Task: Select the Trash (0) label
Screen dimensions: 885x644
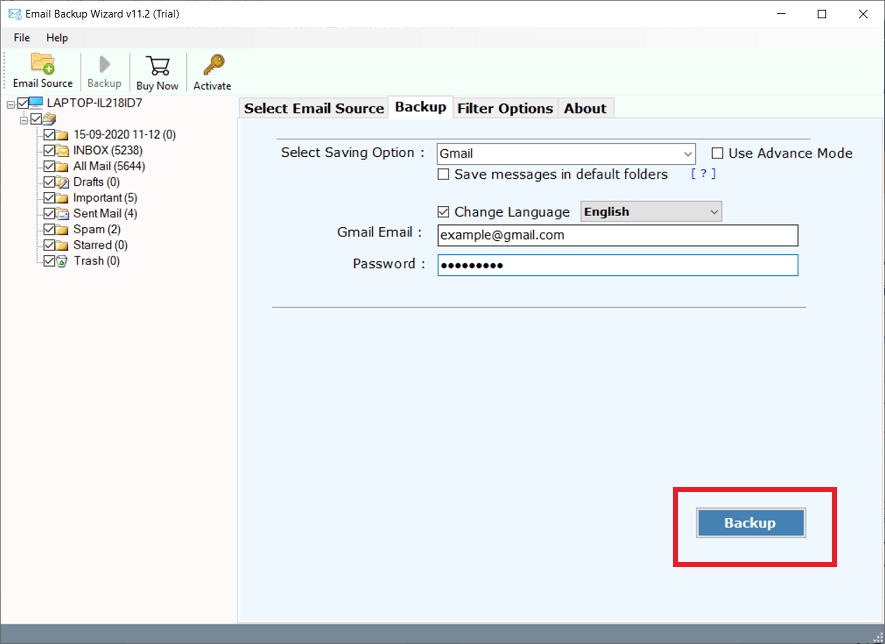Action: click(97, 261)
